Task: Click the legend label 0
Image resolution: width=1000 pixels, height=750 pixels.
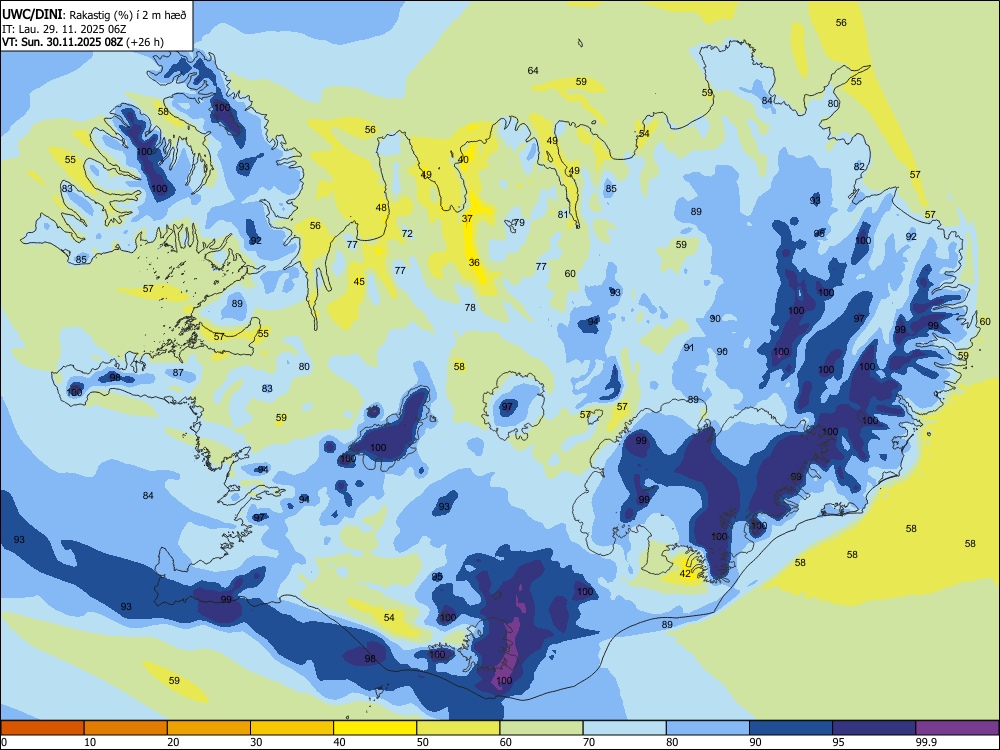Action: (x=4, y=742)
